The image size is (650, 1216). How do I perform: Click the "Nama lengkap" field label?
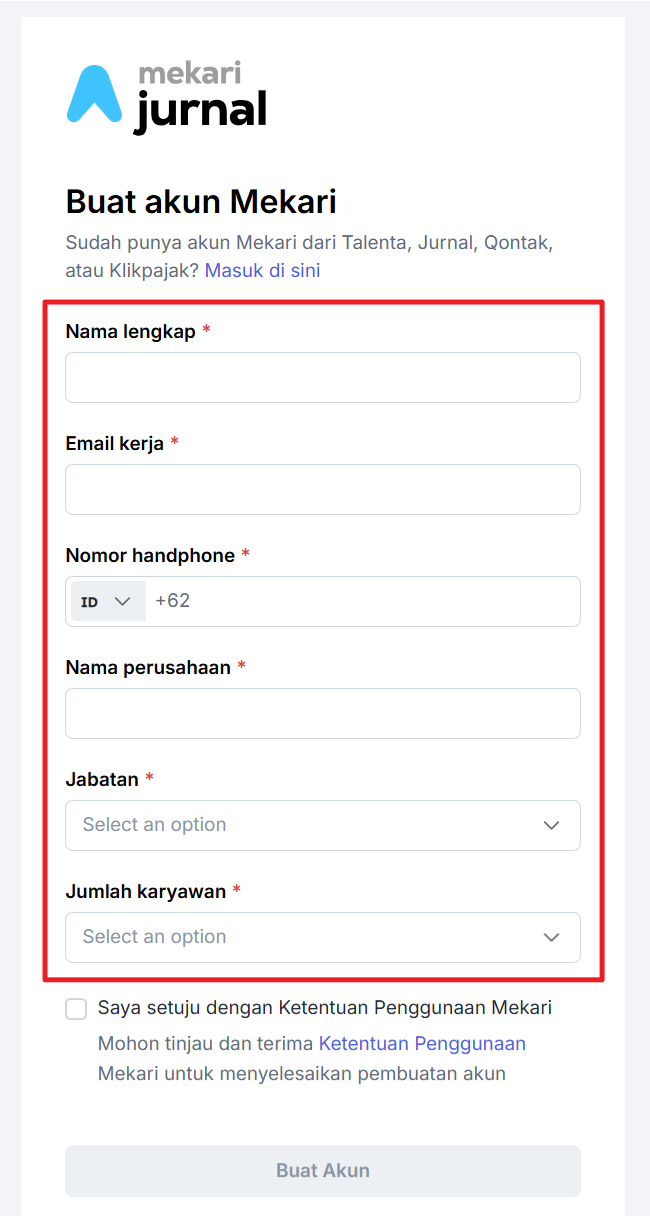point(130,331)
